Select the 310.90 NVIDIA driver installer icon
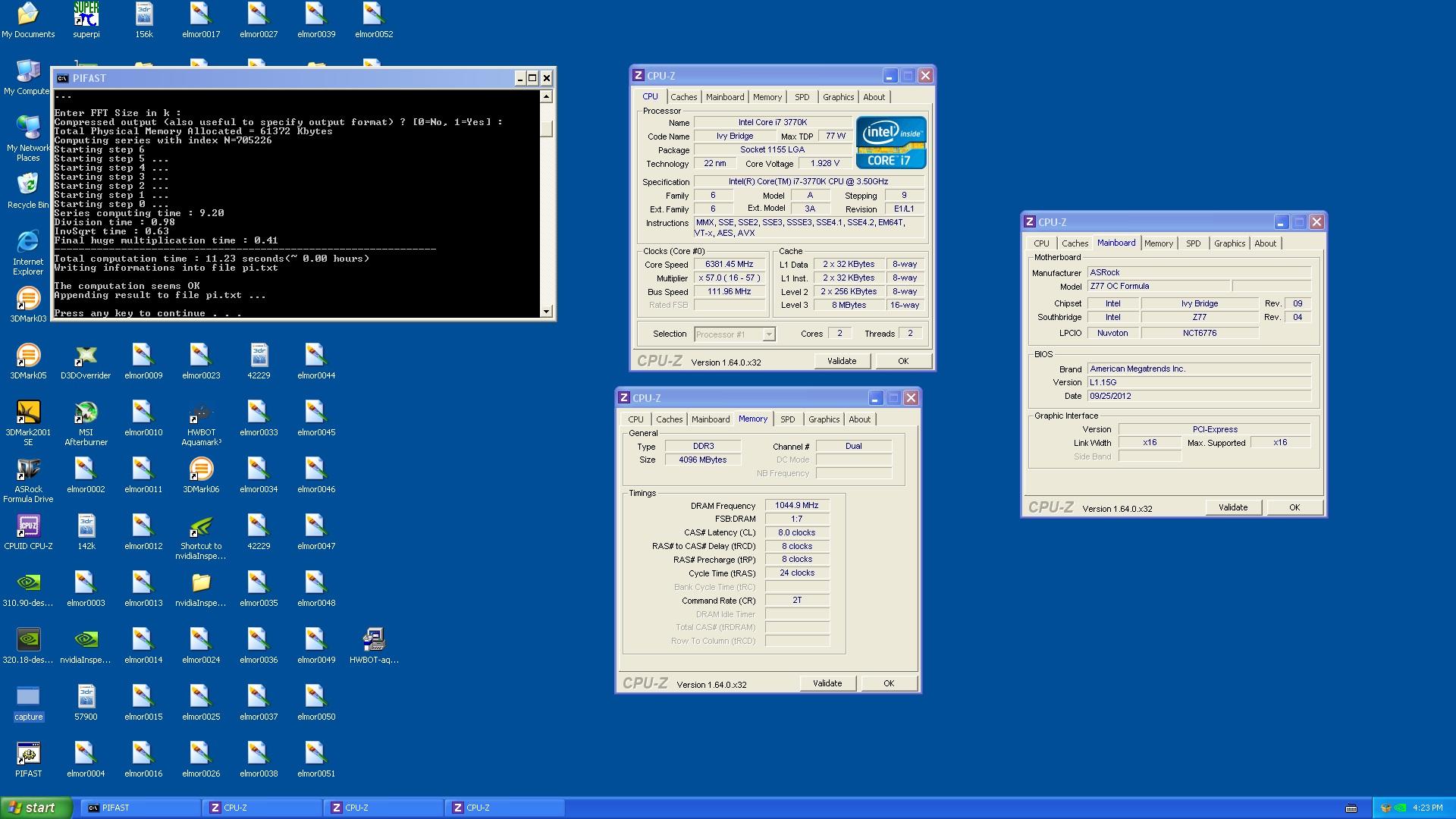The height and width of the screenshot is (819, 1456). pos(28,589)
